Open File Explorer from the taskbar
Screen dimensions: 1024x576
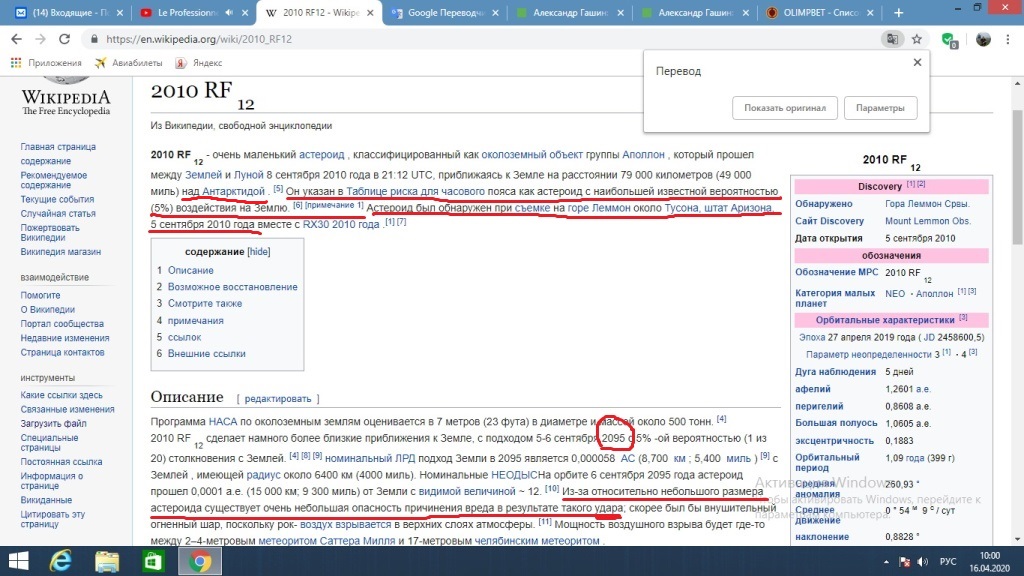coord(107,561)
